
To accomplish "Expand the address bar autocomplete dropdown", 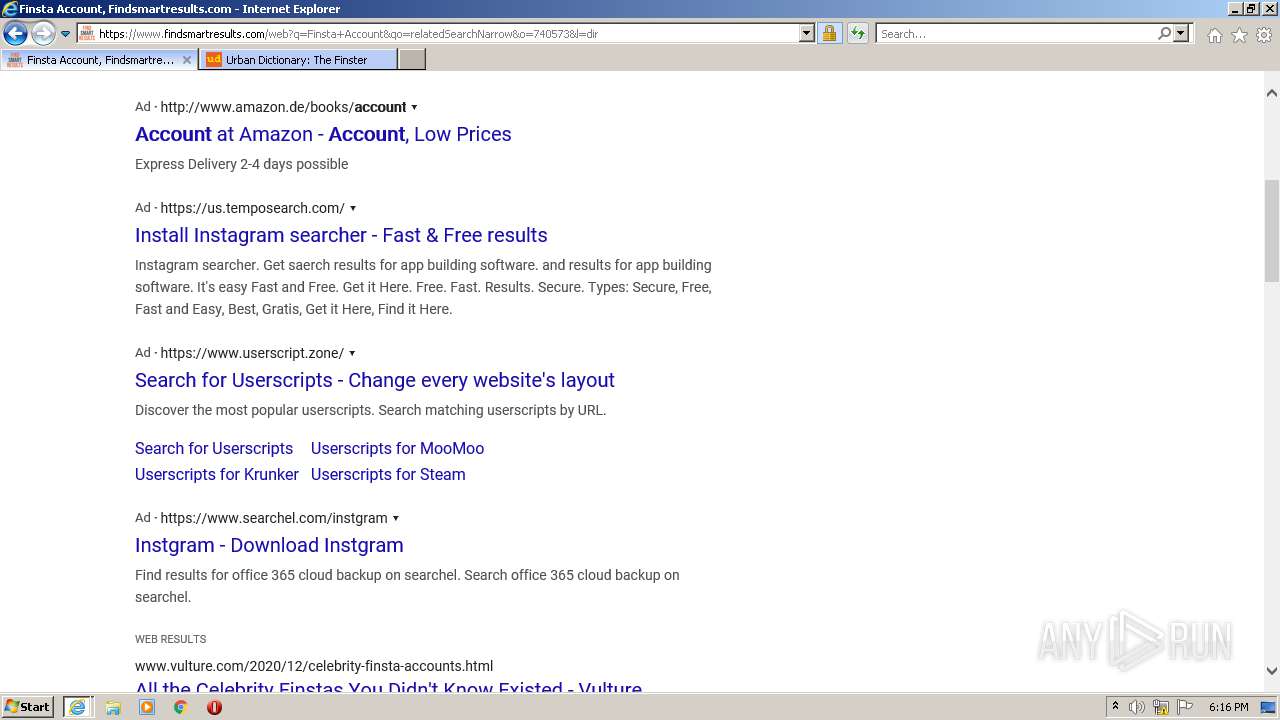I will tap(807, 34).
